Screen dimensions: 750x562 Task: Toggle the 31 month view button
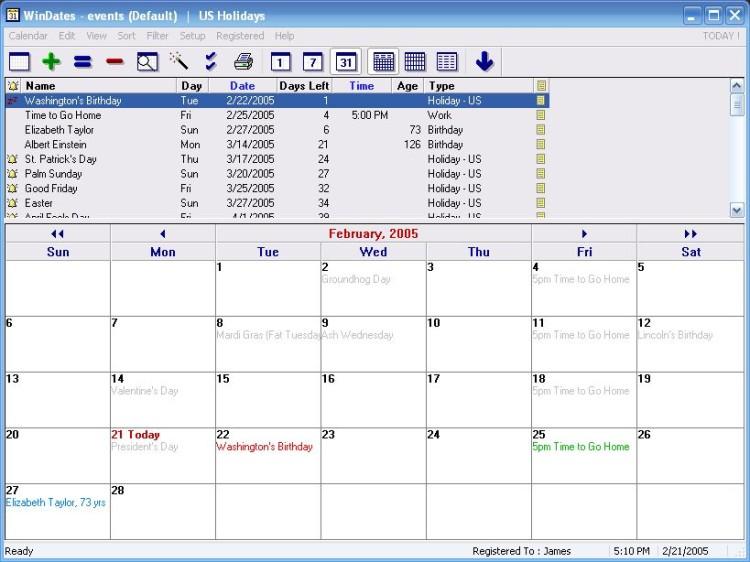346,62
